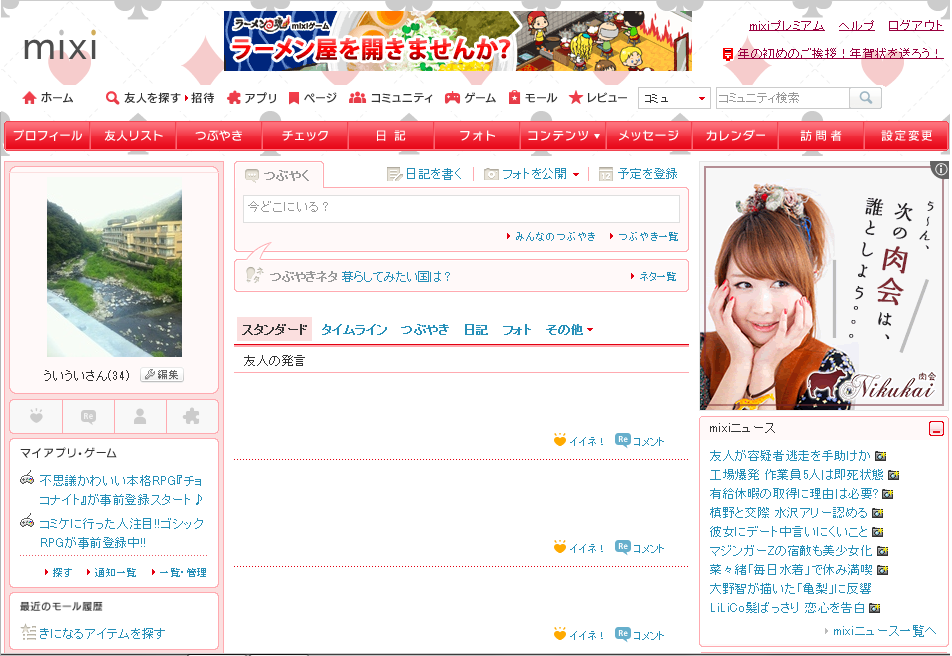Open レビュー star icon
Image resolution: width=952 pixels, height=656 pixels.
tap(576, 98)
